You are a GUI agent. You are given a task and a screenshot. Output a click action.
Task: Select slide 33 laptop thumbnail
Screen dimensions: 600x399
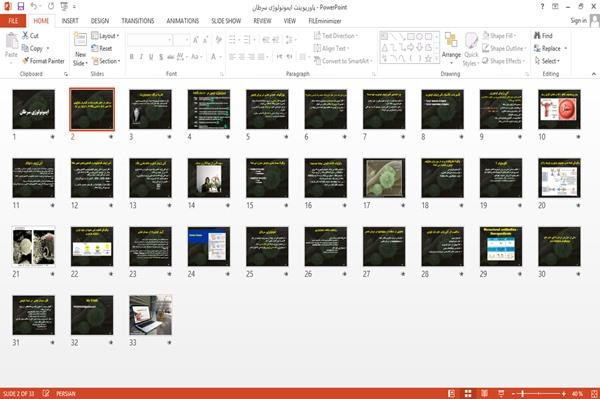pyautogui.click(x=150, y=315)
